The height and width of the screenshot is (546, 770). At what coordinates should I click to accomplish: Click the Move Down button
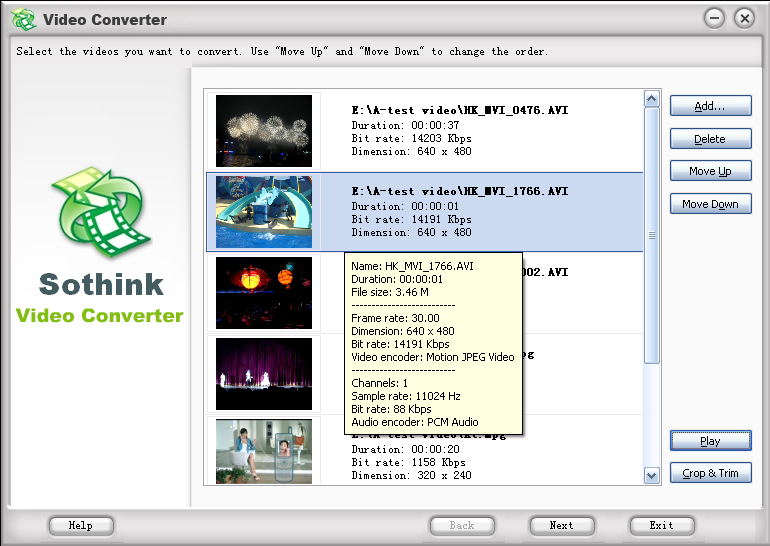[x=711, y=204]
